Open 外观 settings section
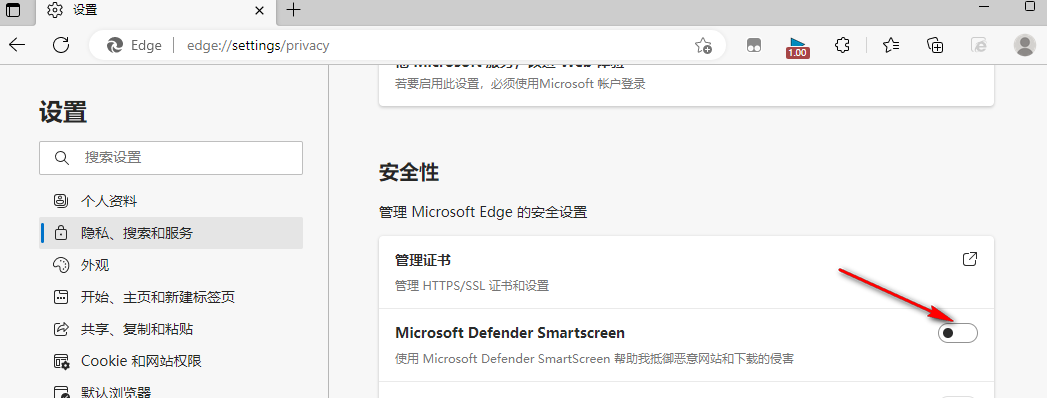1047x398 pixels. tap(171, 265)
